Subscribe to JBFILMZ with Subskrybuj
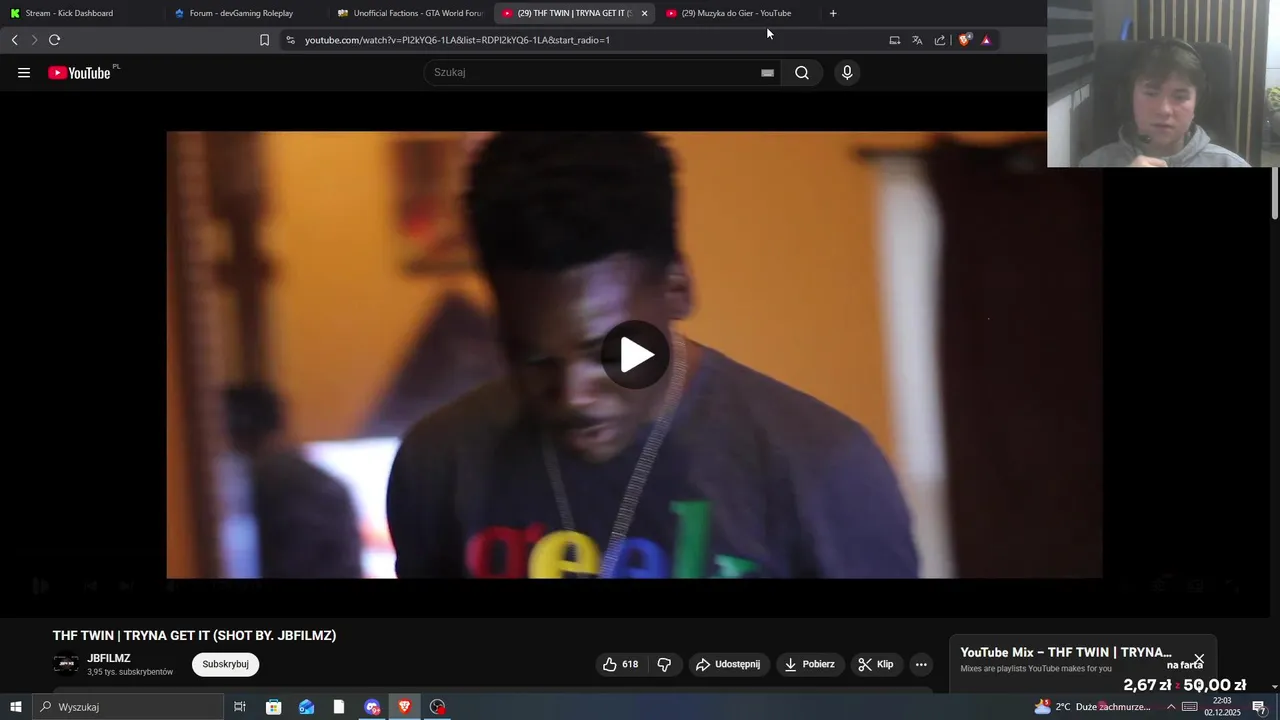Viewport: 1280px width, 720px height. click(225, 664)
